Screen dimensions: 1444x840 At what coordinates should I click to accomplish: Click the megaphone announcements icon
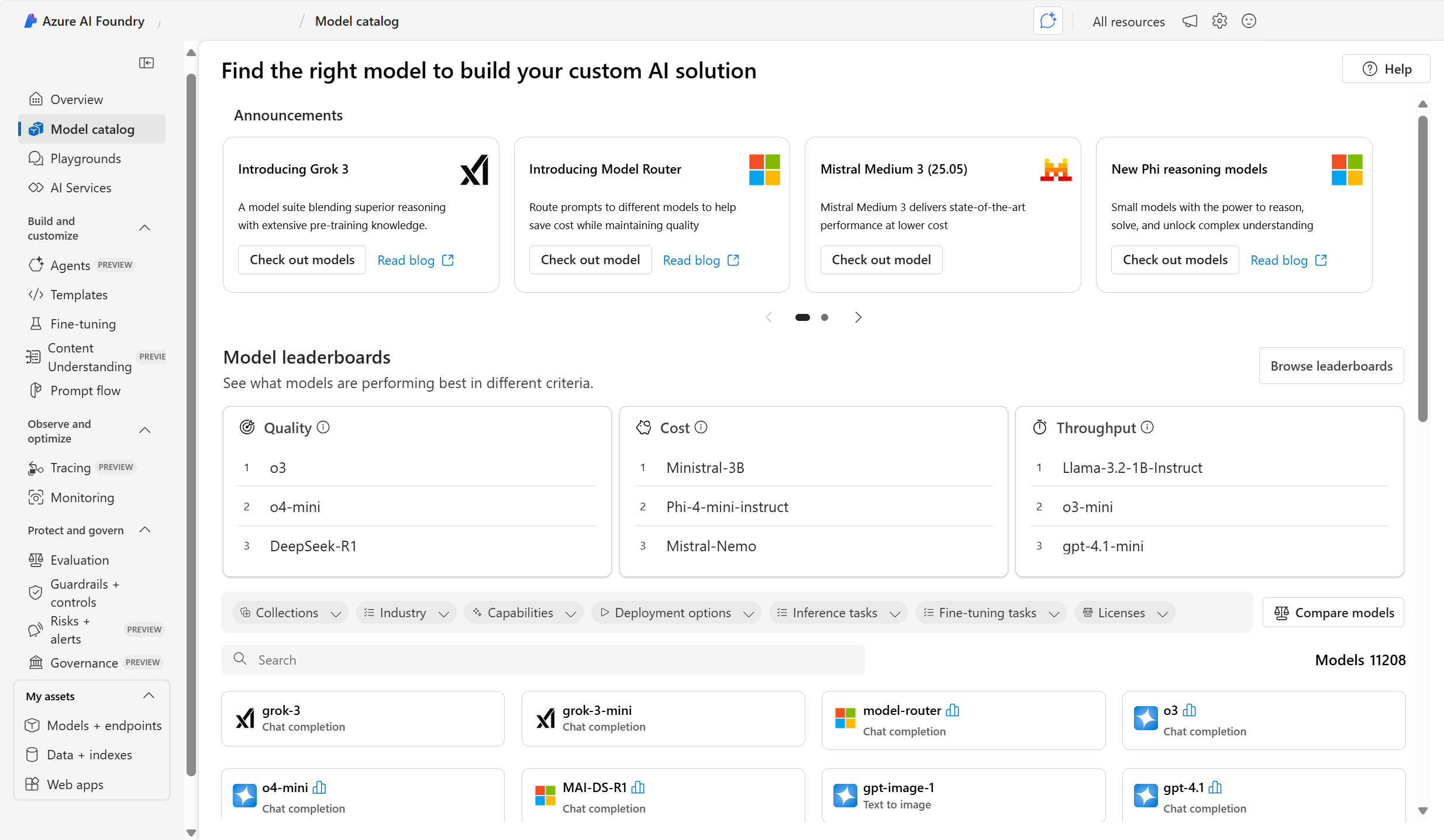[x=1190, y=22]
